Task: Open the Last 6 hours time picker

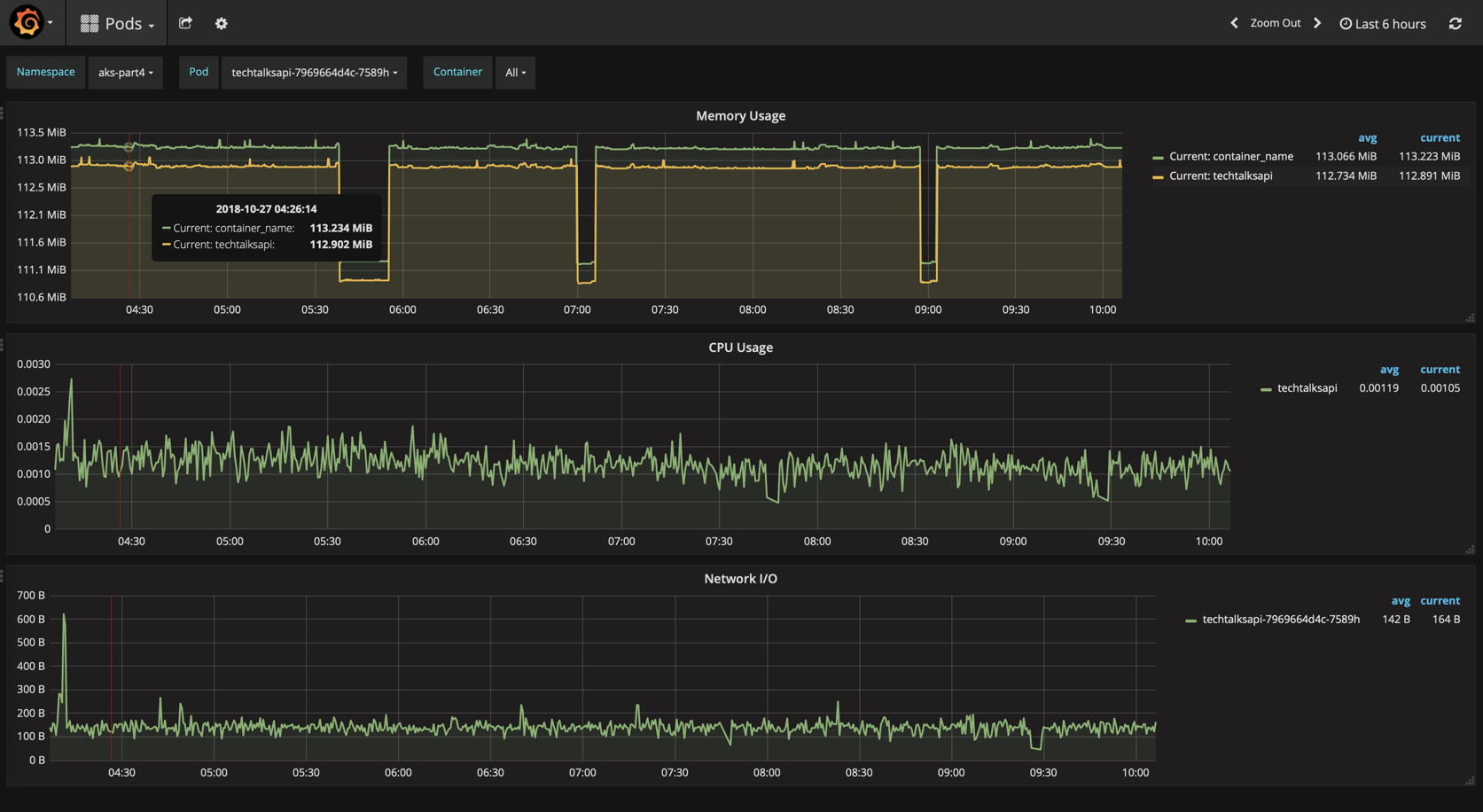Action: tap(1382, 24)
